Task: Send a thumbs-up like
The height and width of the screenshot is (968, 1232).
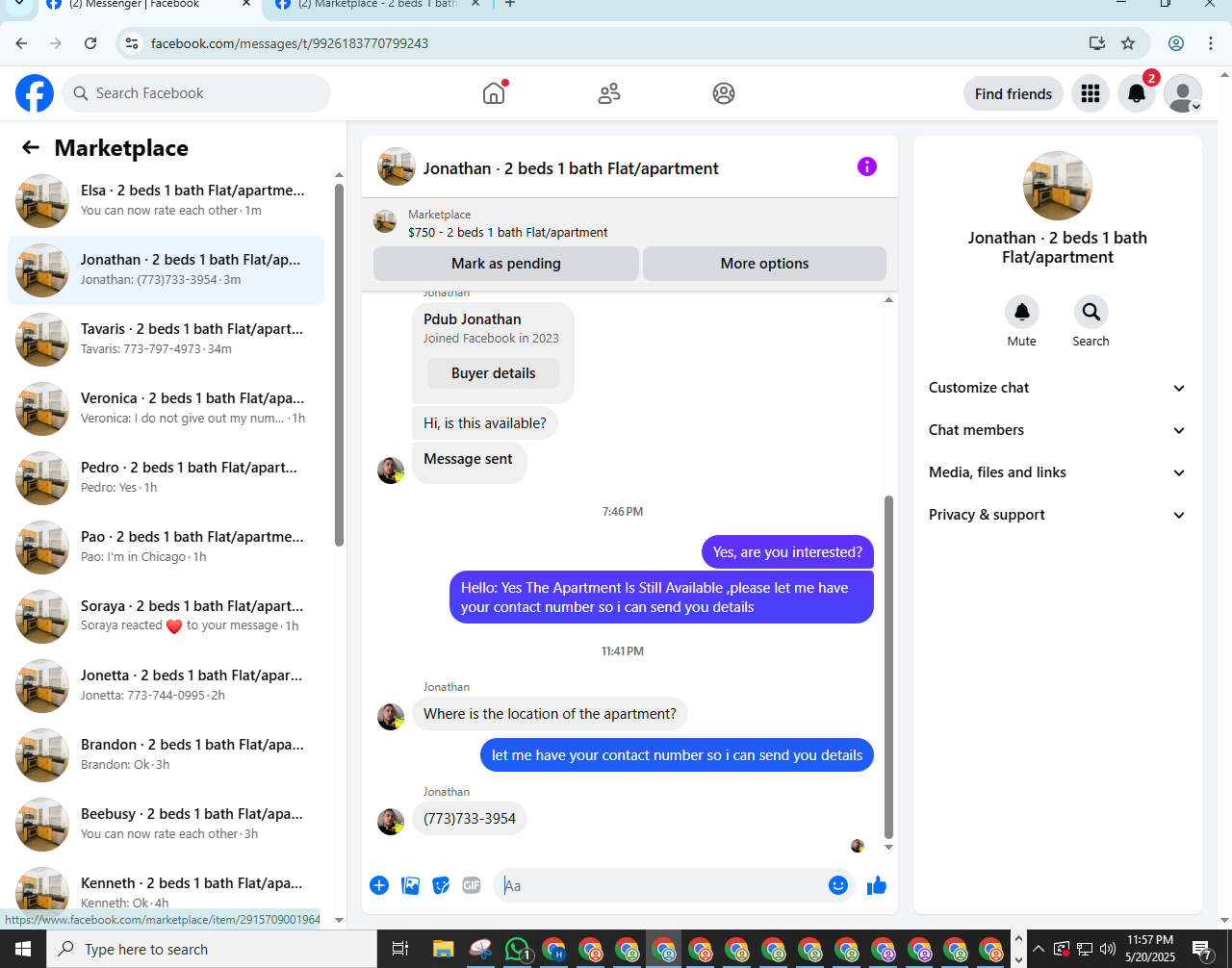Action: pyautogui.click(x=876, y=885)
